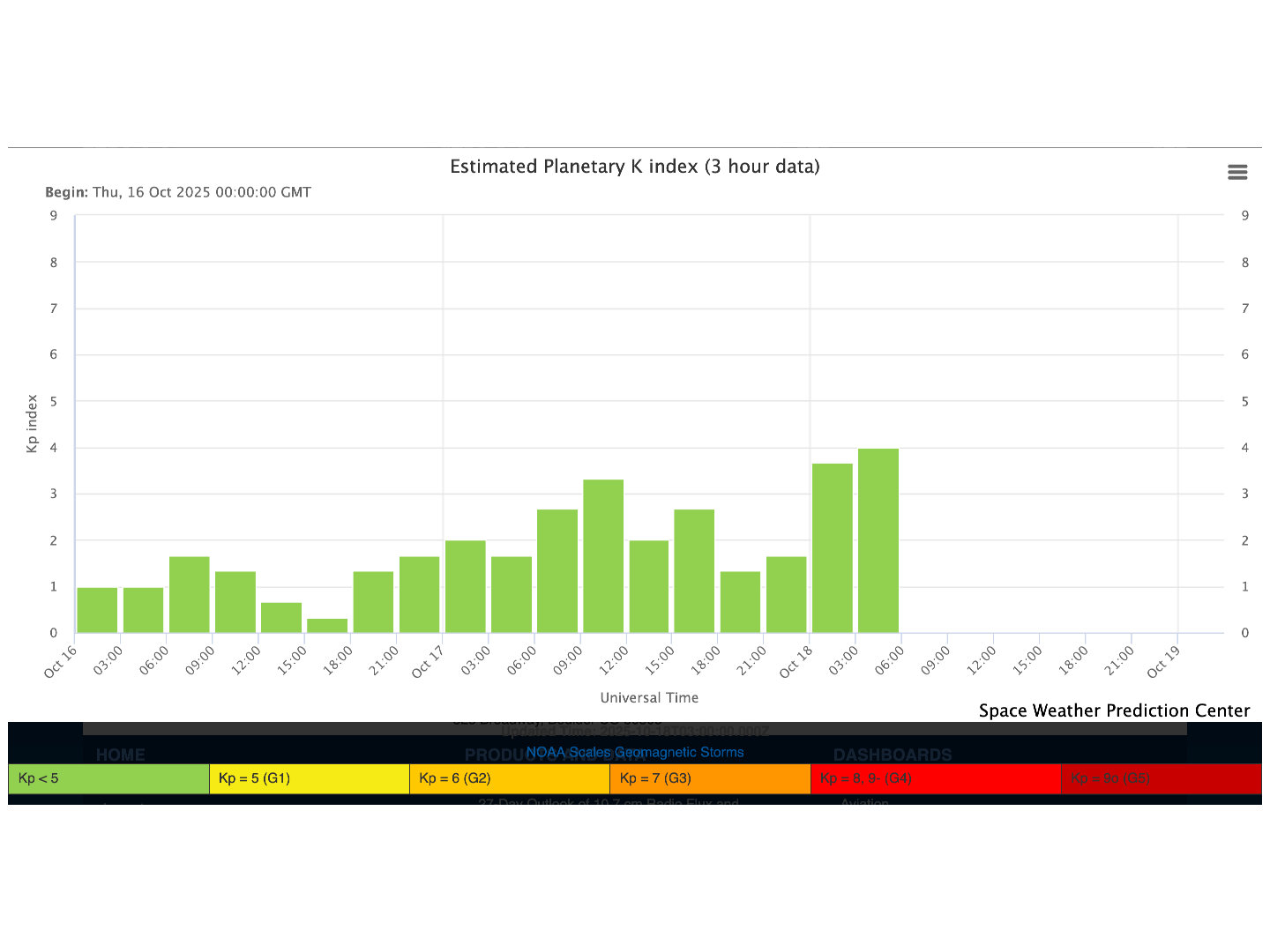Click the green Kp < 5 legend swatch
1270x952 pixels.
point(108,778)
